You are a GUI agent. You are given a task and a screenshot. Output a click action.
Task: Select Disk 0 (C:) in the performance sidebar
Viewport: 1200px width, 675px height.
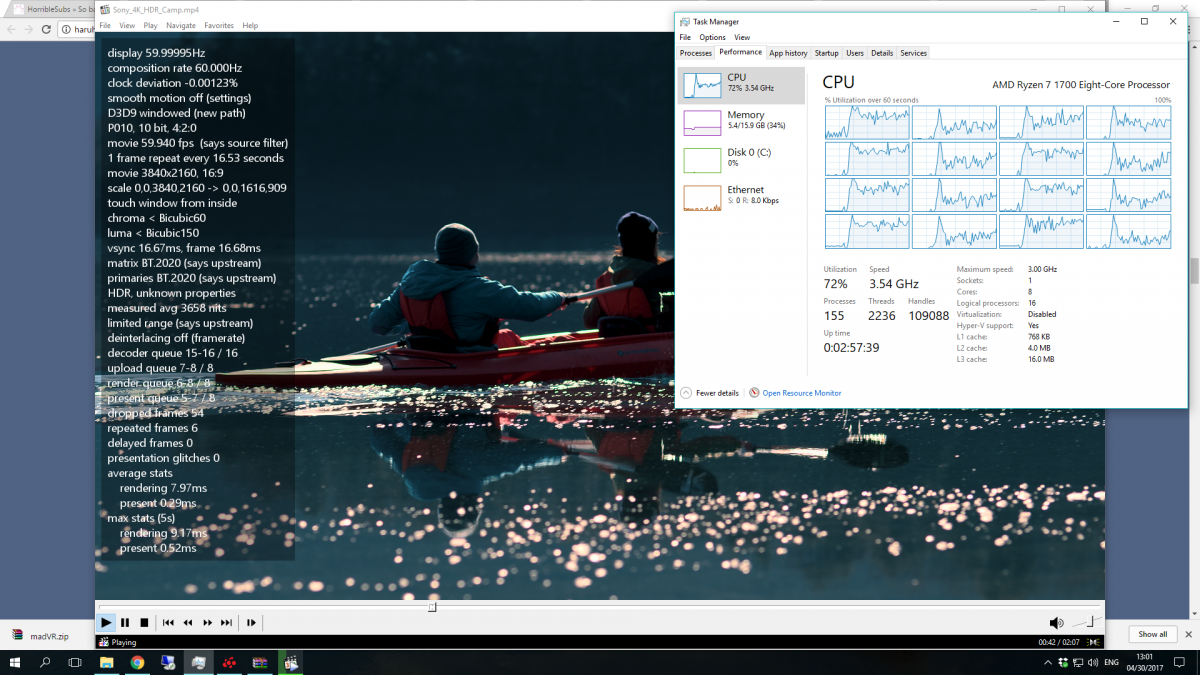741,159
